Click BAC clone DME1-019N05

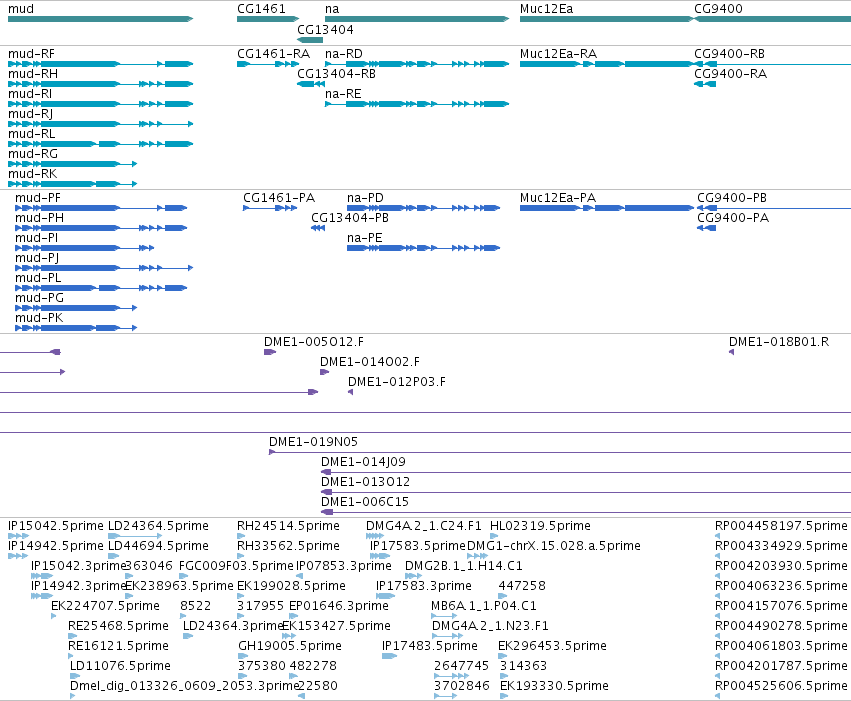[x=560, y=452]
